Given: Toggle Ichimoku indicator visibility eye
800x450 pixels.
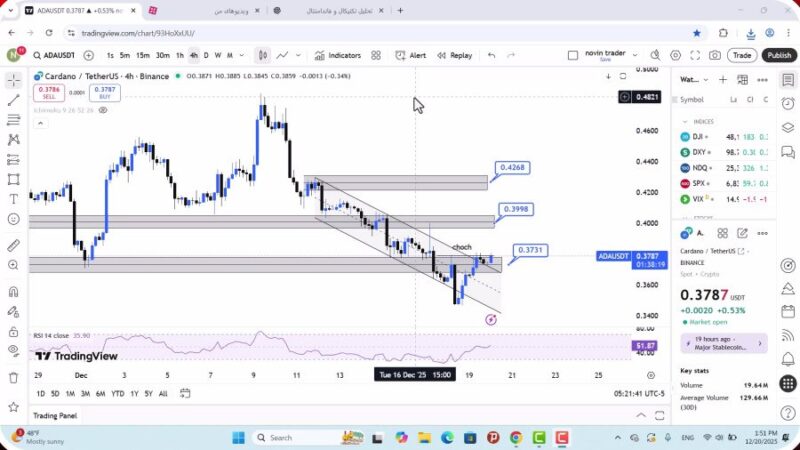Looking at the screenshot, I should (103, 110).
